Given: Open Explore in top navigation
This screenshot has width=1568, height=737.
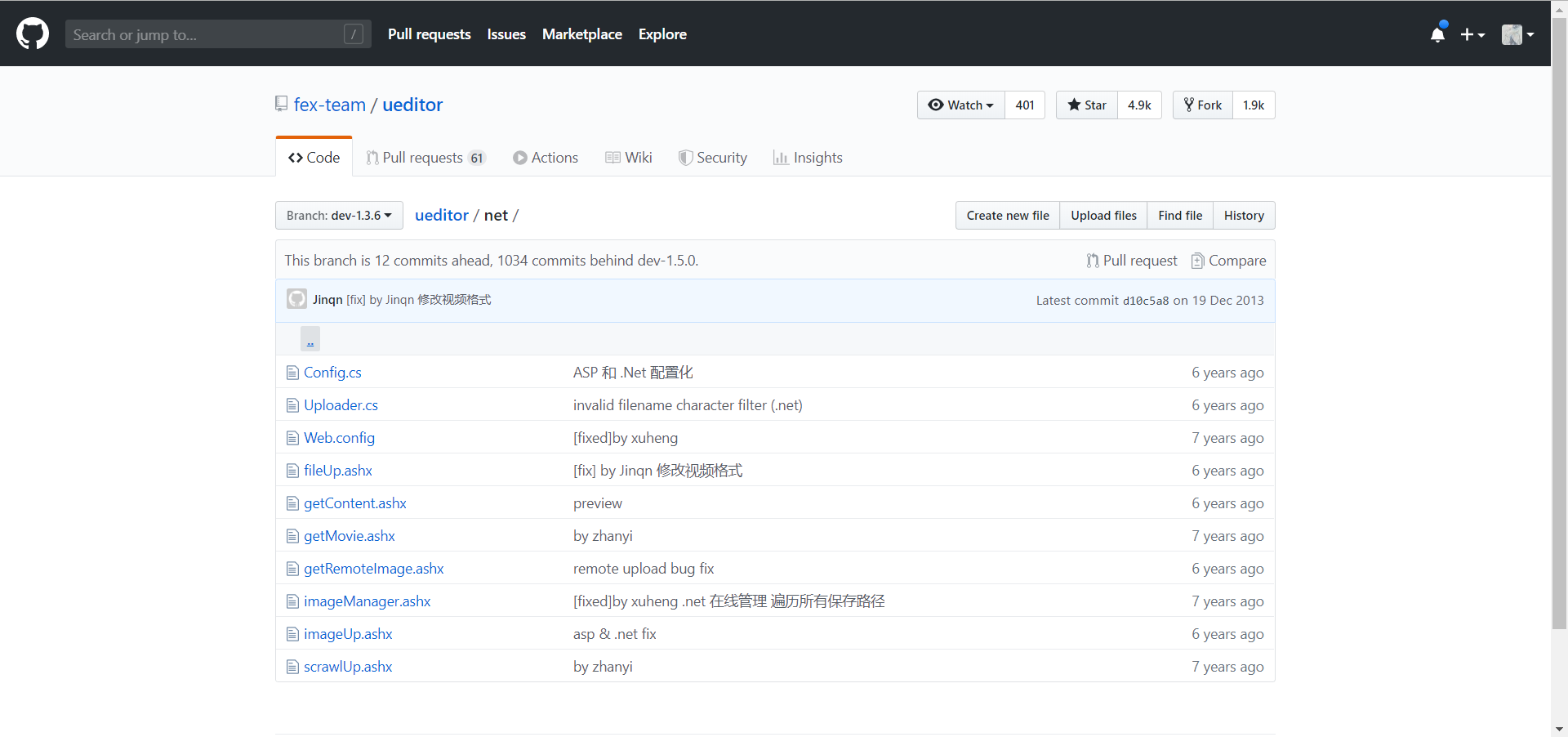Looking at the screenshot, I should pyautogui.click(x=662, y=34).
